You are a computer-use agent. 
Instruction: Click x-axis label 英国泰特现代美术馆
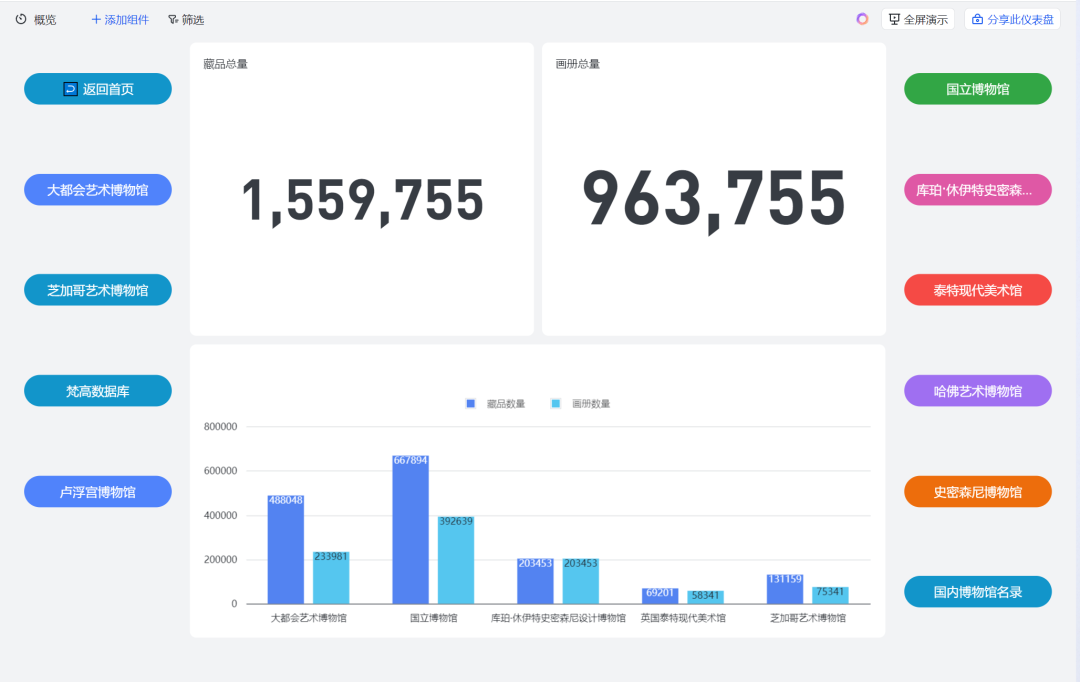[x=683, y=618]
